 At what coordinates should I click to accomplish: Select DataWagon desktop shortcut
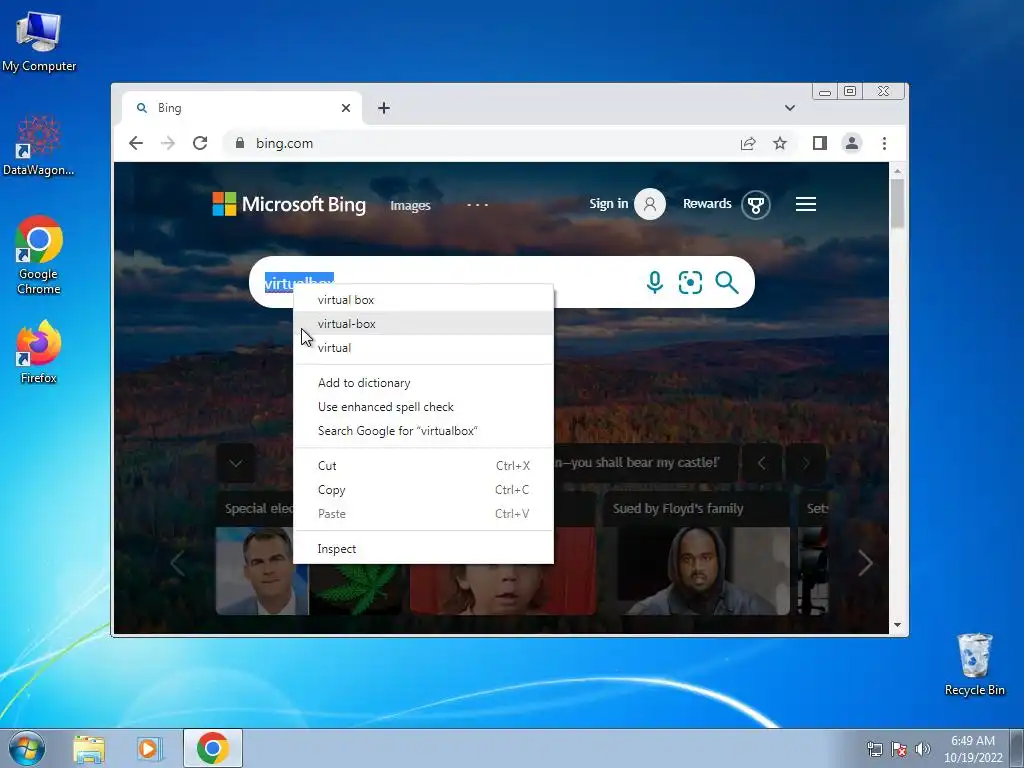(39, 145)
